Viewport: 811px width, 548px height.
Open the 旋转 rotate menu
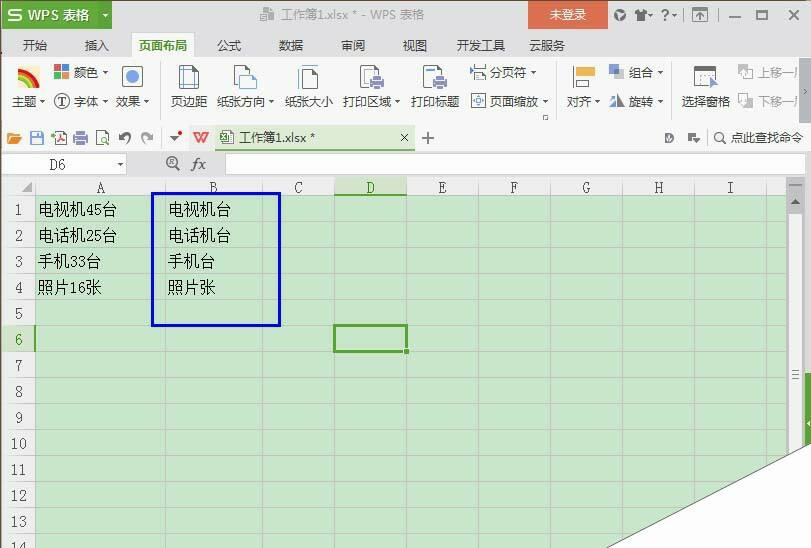pos(636,101)
